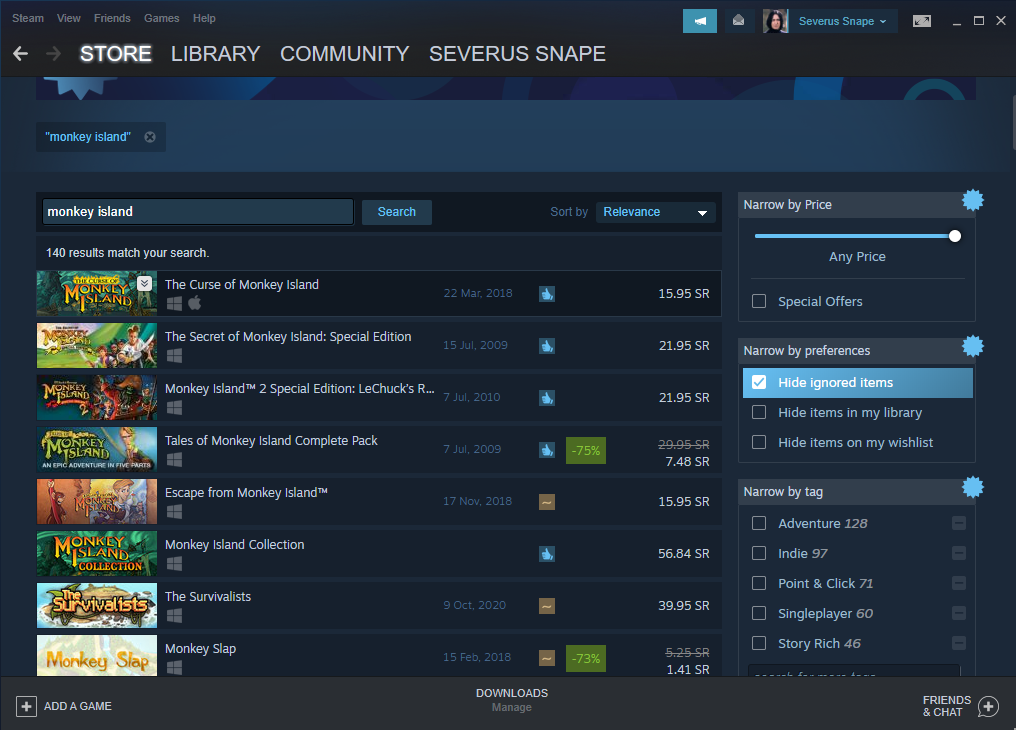Image resolution: width=1016 pixels, height=730 pixels.
Task: Remove the "monkey island" search tag
Action: pos(150,137)
